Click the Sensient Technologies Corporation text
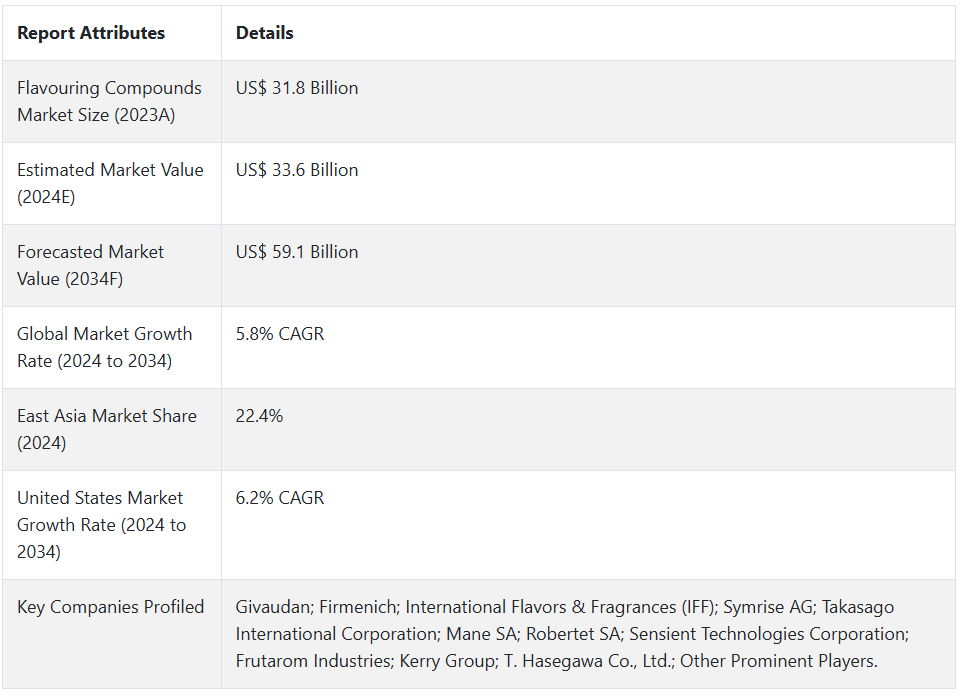 [x=767, y=634]
